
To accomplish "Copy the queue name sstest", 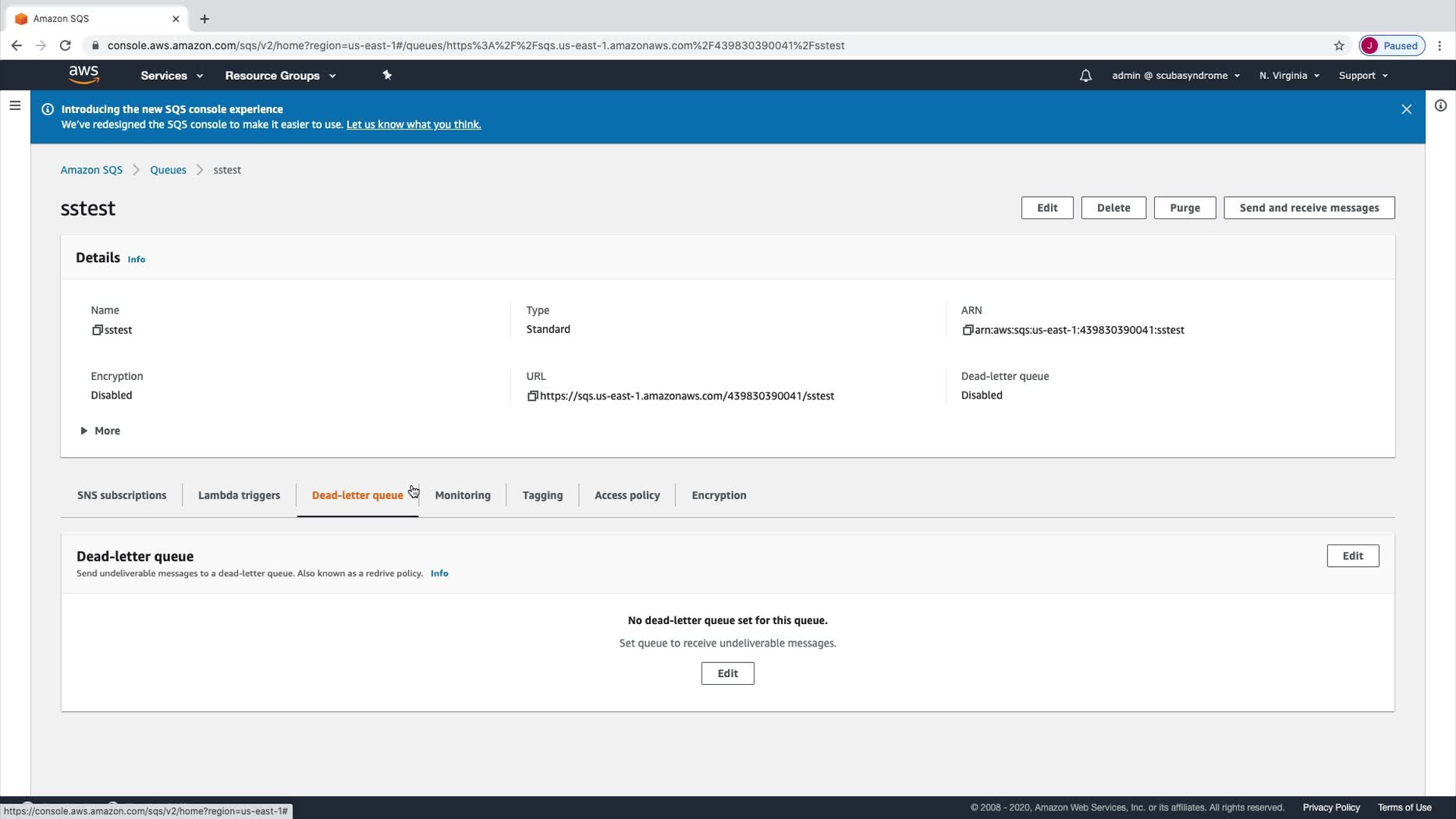I will tap(98, 330).
